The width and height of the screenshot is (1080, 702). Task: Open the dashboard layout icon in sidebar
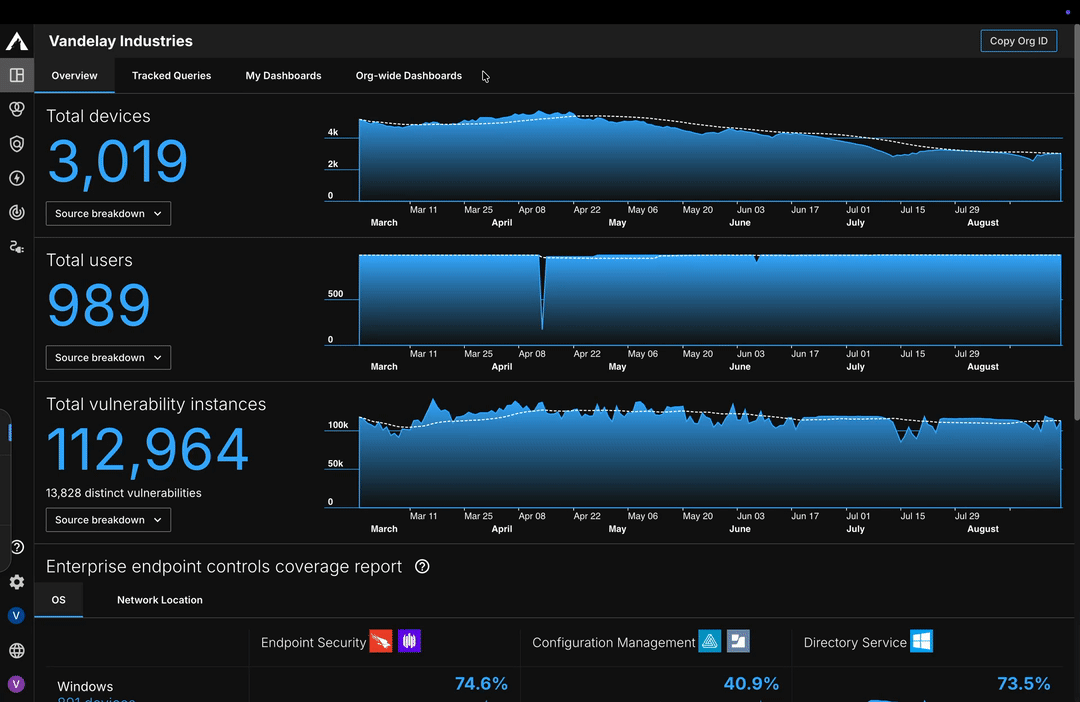(17, 75)
